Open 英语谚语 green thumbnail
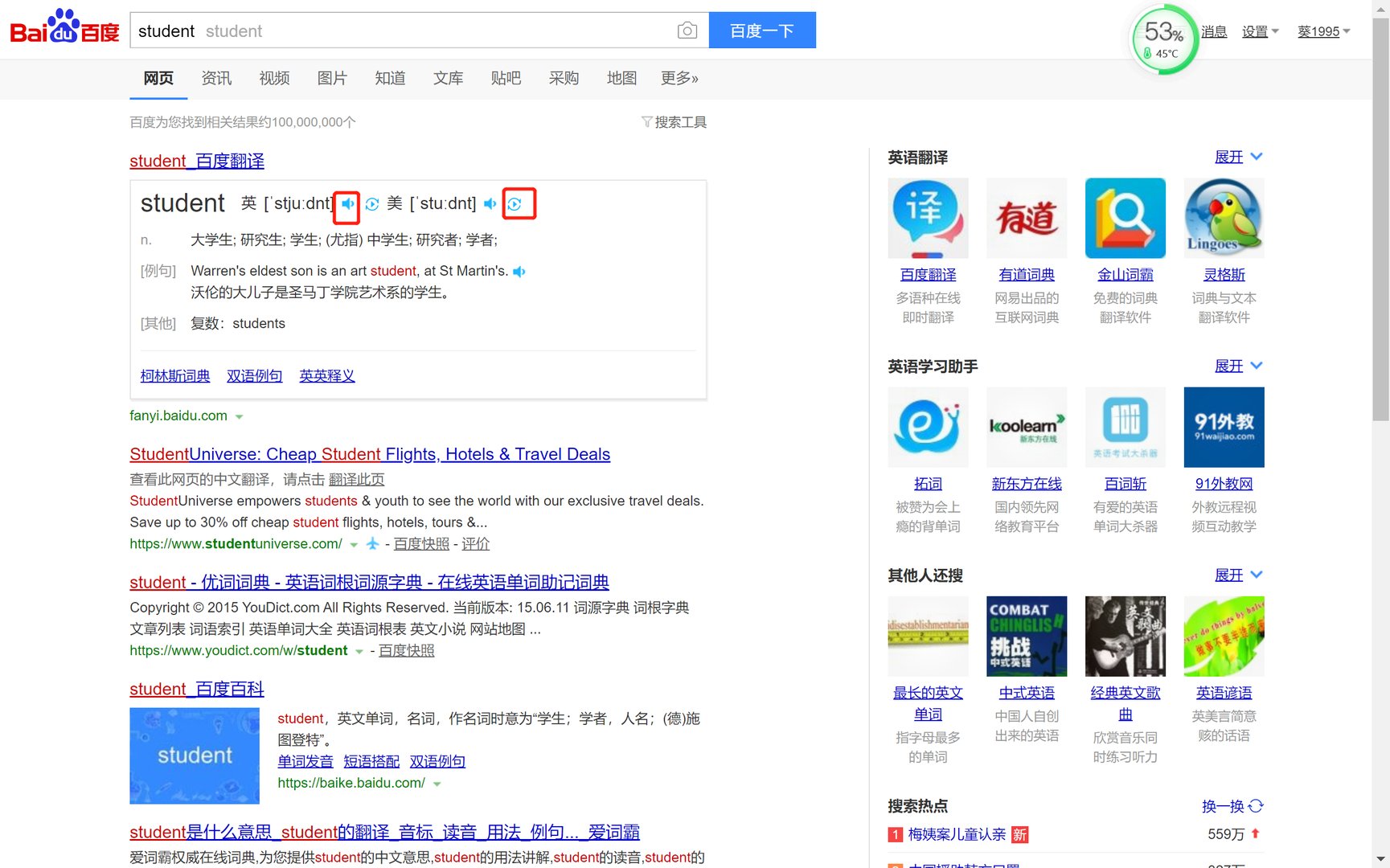The height and width of the screenshot is (868, 1390). point(1224,636)
